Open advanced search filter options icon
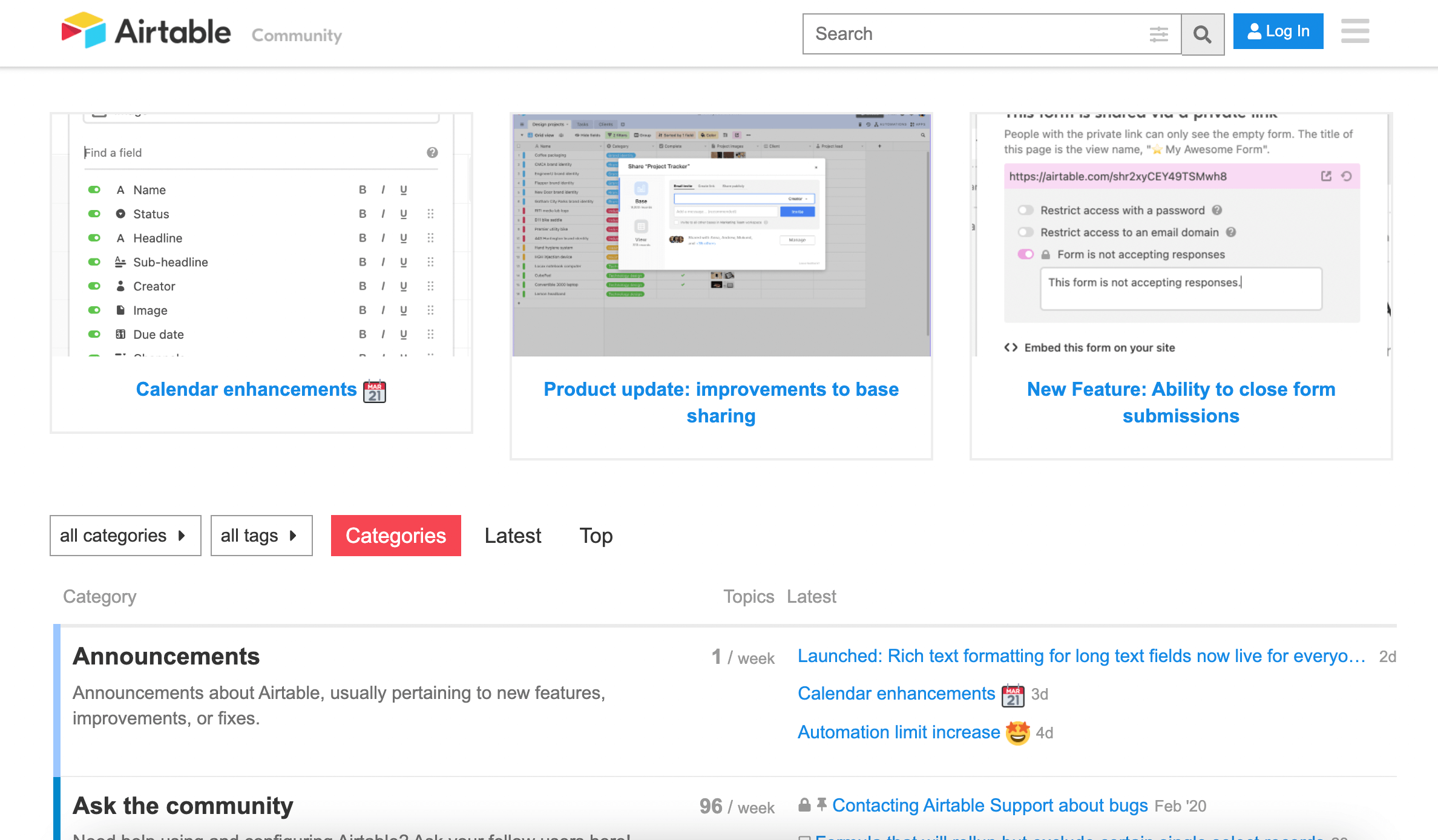1438x840 pixels. (1158, 34)
